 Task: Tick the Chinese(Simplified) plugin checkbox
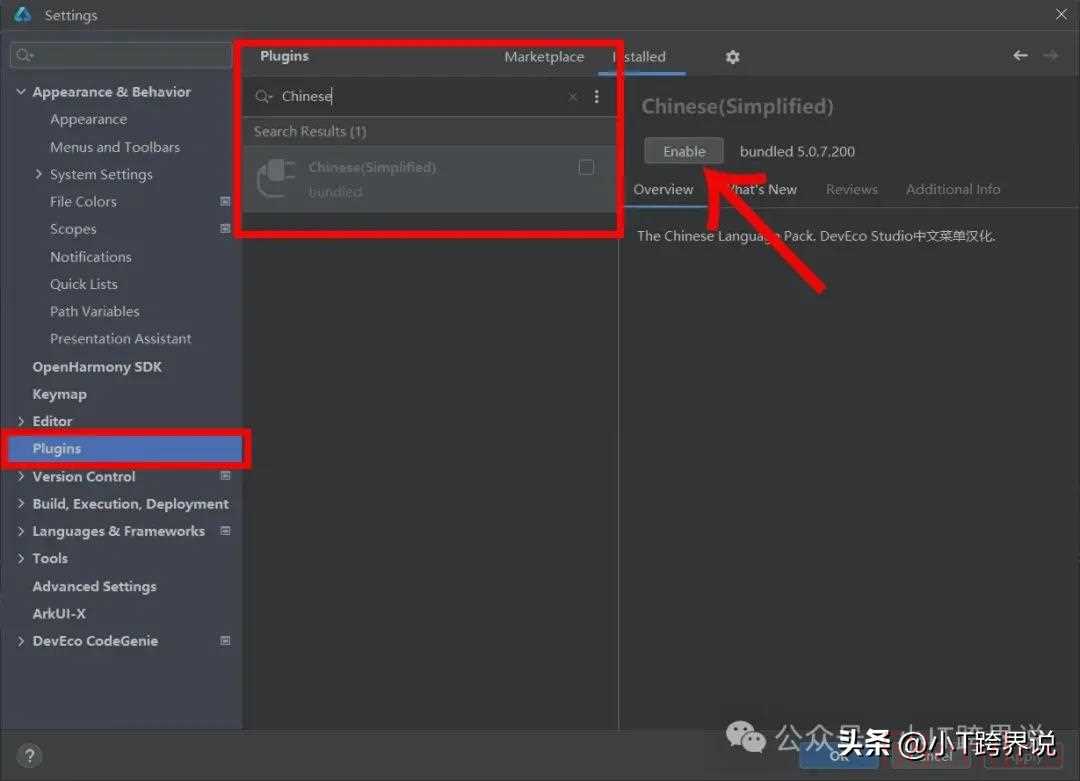[x=586, y=167]
